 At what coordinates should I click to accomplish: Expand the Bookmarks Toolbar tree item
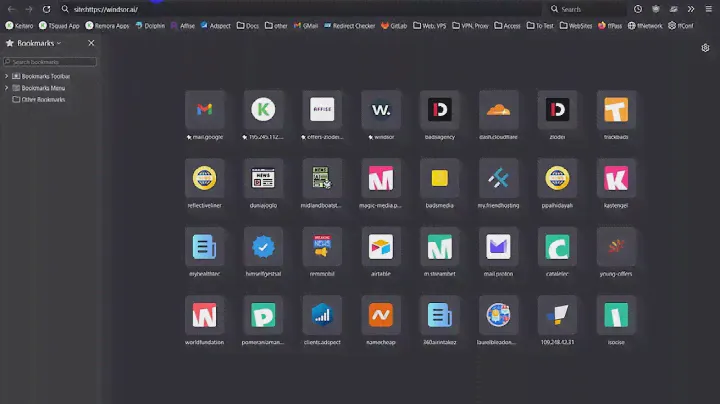click(x=7, y=76)
